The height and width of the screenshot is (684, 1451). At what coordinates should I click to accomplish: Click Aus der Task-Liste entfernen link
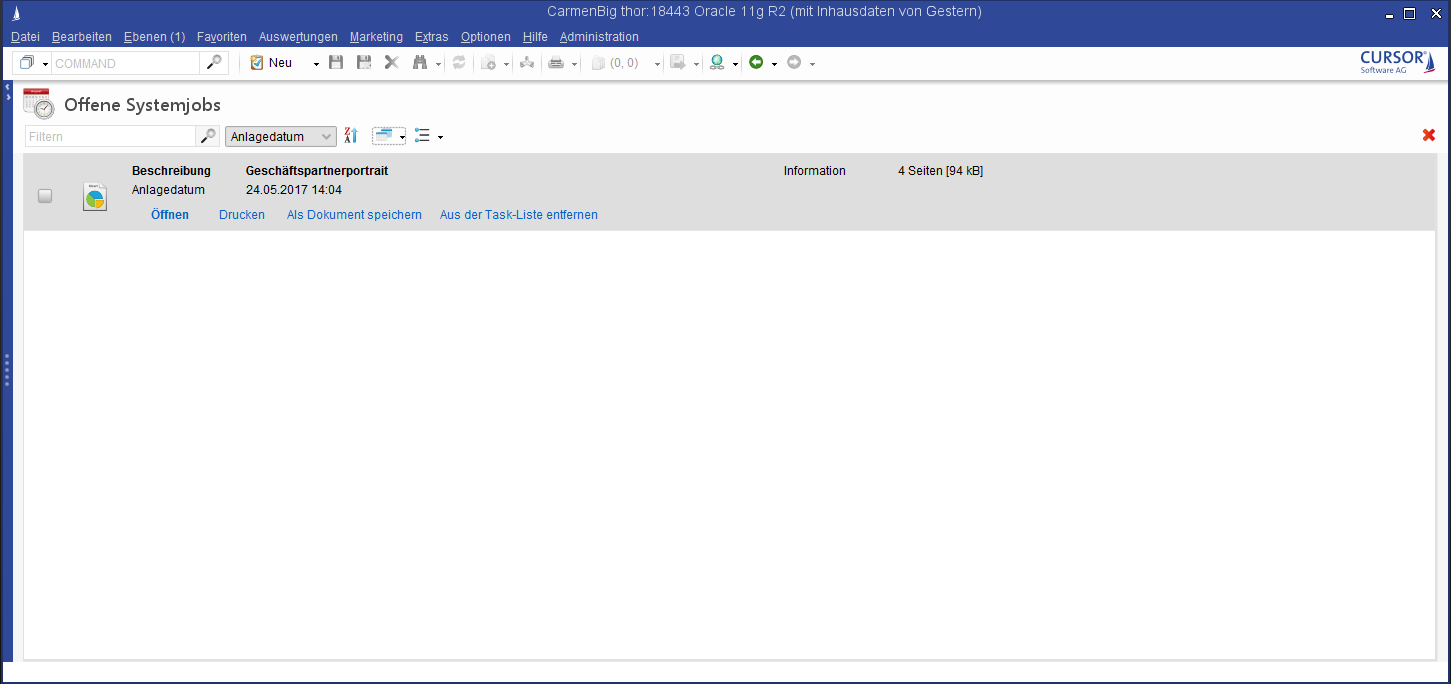click(518, 215)
